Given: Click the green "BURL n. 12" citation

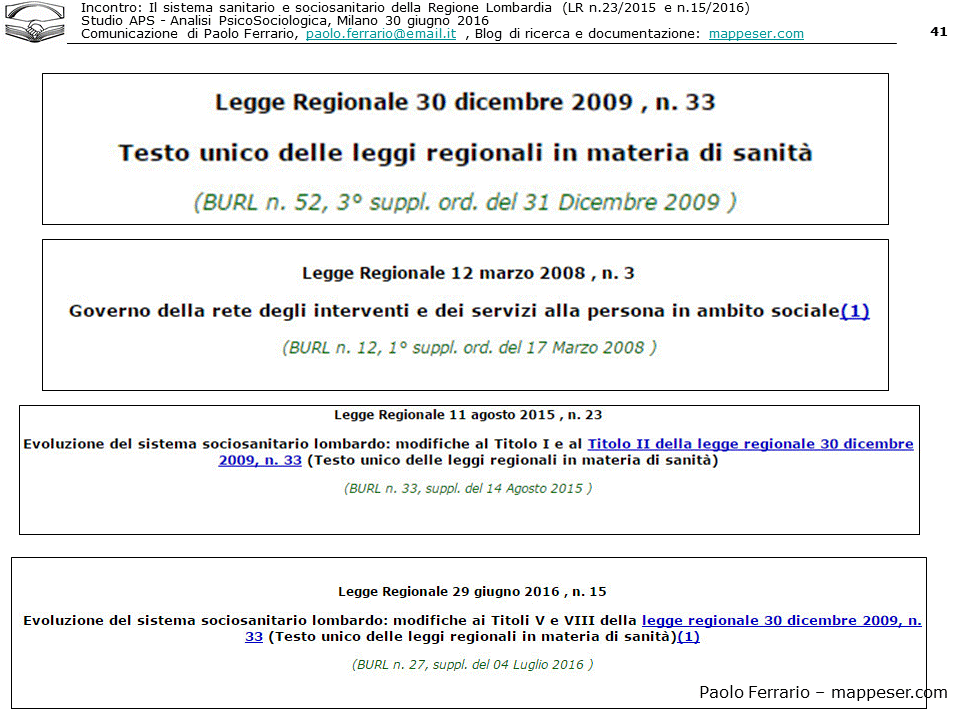Looking at the screenshot, I should point(469,348).
